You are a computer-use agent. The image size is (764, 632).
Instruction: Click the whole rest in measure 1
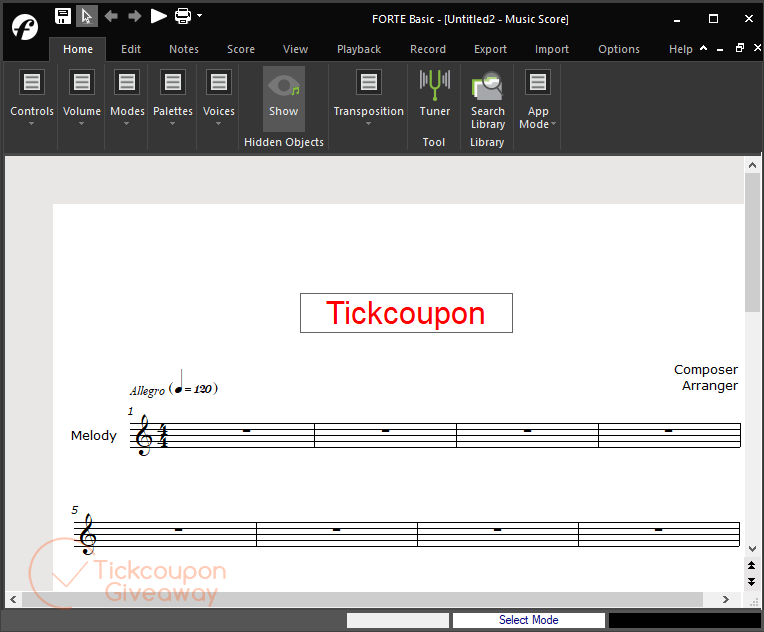(x=246, y=431)
